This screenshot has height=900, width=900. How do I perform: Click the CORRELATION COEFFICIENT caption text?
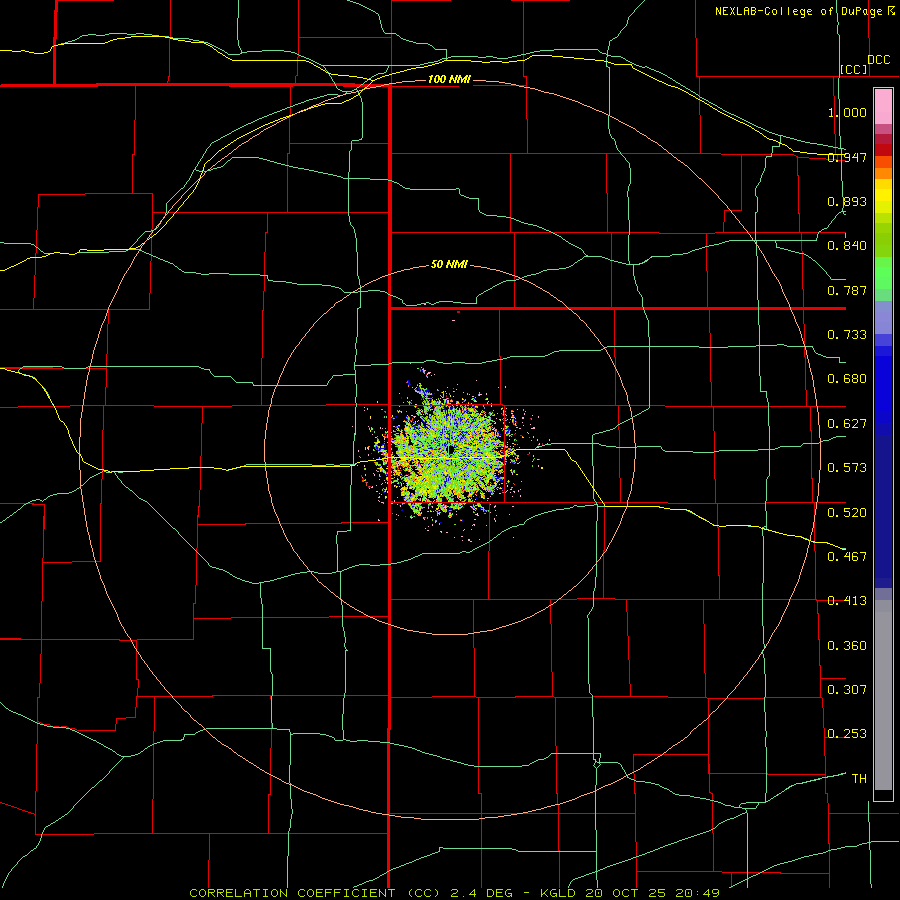pos(292,893)
